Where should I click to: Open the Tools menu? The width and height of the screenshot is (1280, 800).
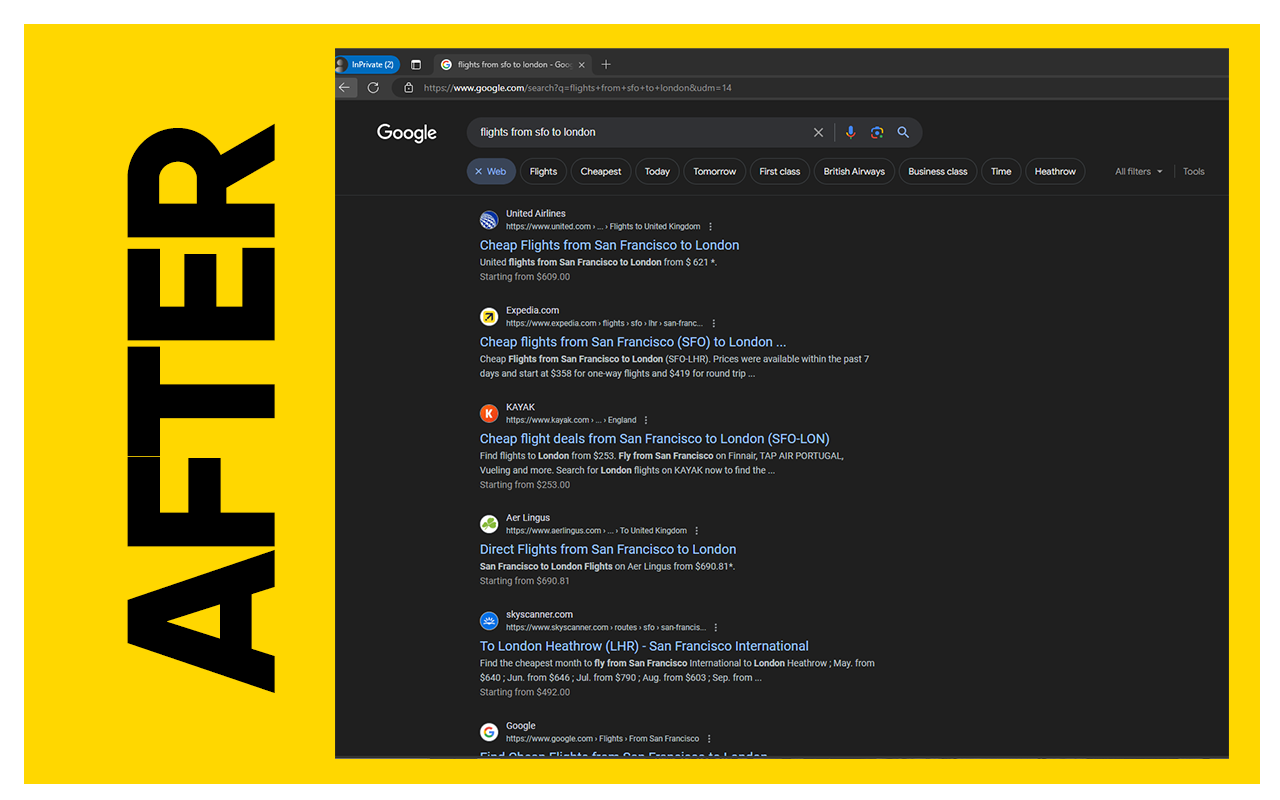coord(1194,171)
